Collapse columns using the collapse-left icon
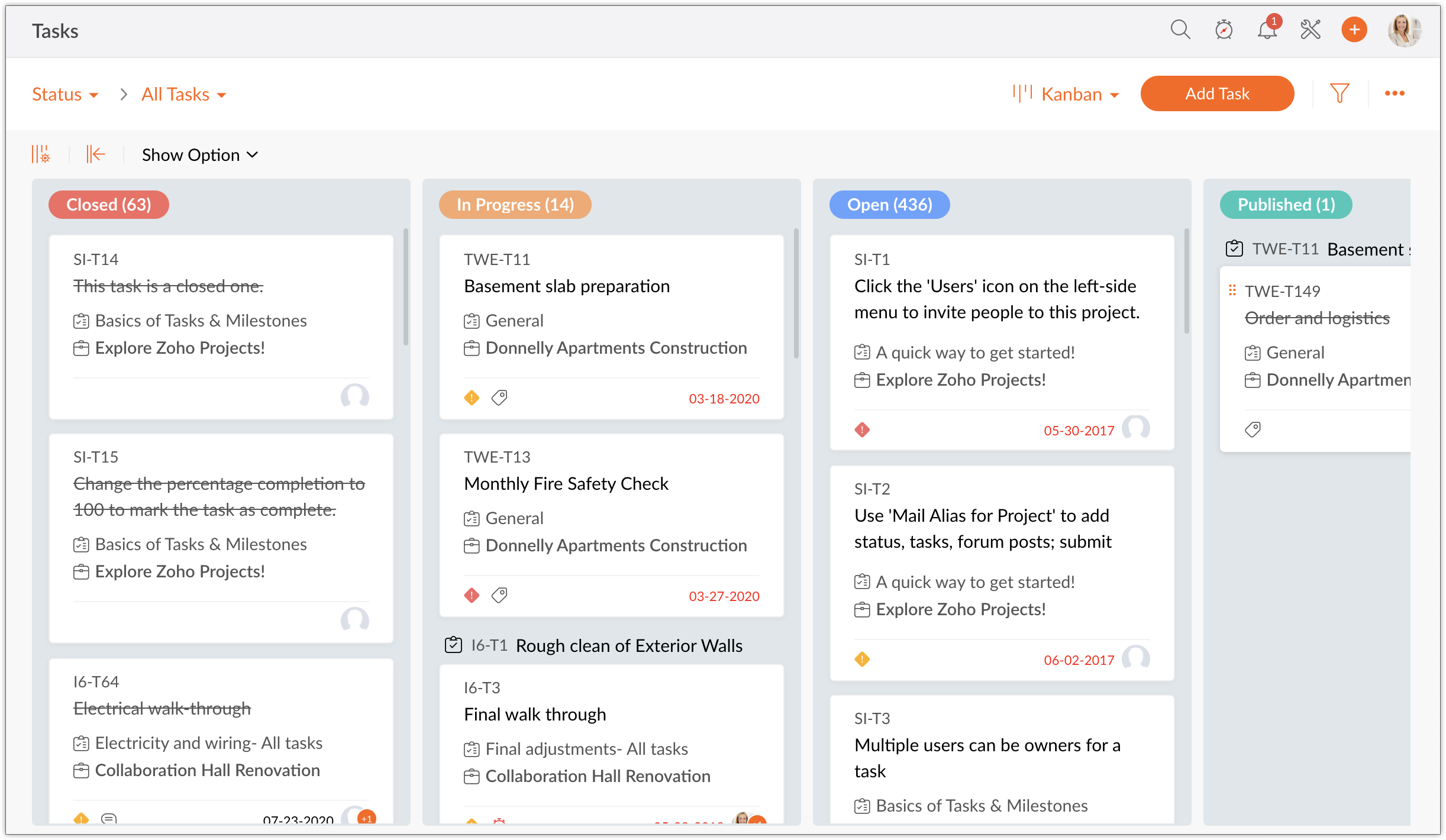1446x840 pixels. pos(95,154)
